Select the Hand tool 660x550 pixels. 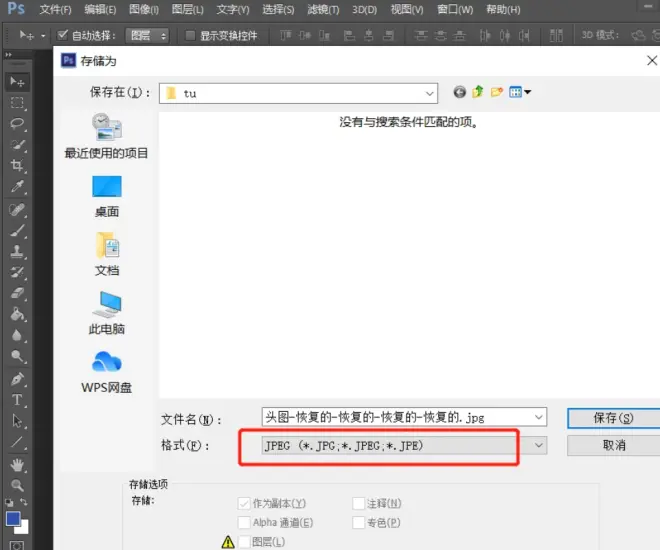17,465
